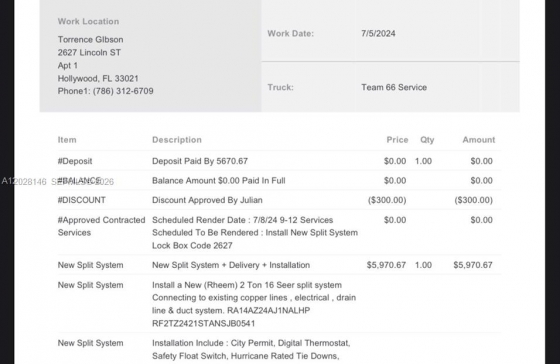This screenshot has height=364, width=560.
Task: Click the Qty column header
Action: pyautogui.click(x=427, y=140)
